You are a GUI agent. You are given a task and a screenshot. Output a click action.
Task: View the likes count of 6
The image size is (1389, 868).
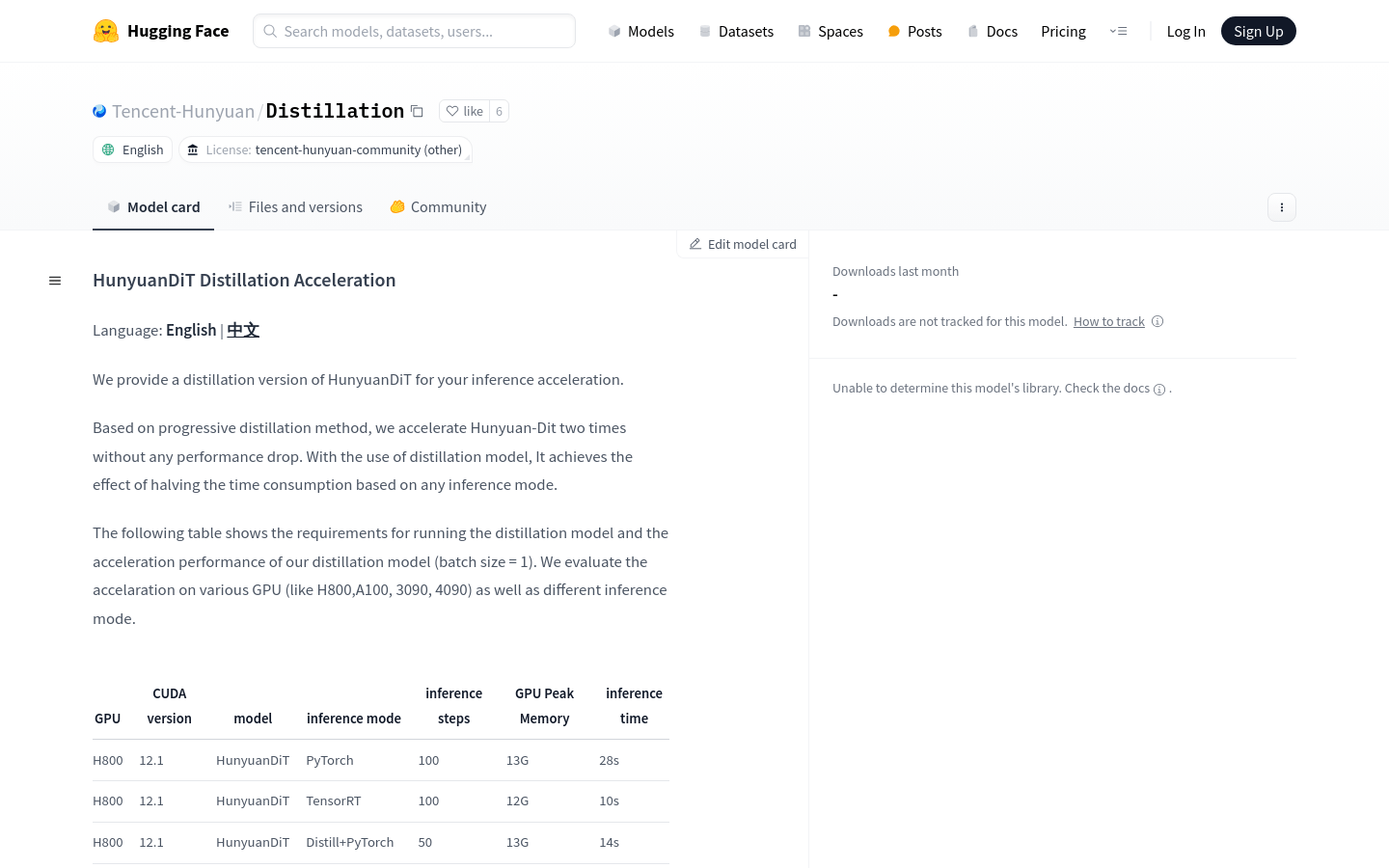click(499, 111)
